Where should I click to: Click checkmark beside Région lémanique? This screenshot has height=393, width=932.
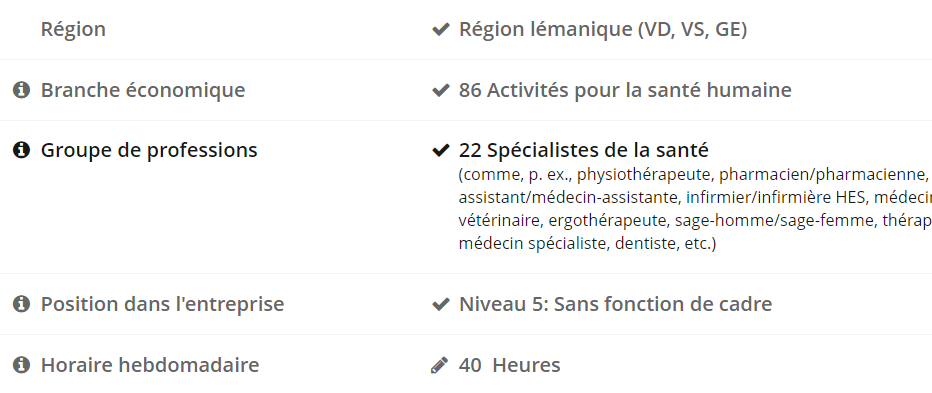pyautogui.click(x=440, y=29)
